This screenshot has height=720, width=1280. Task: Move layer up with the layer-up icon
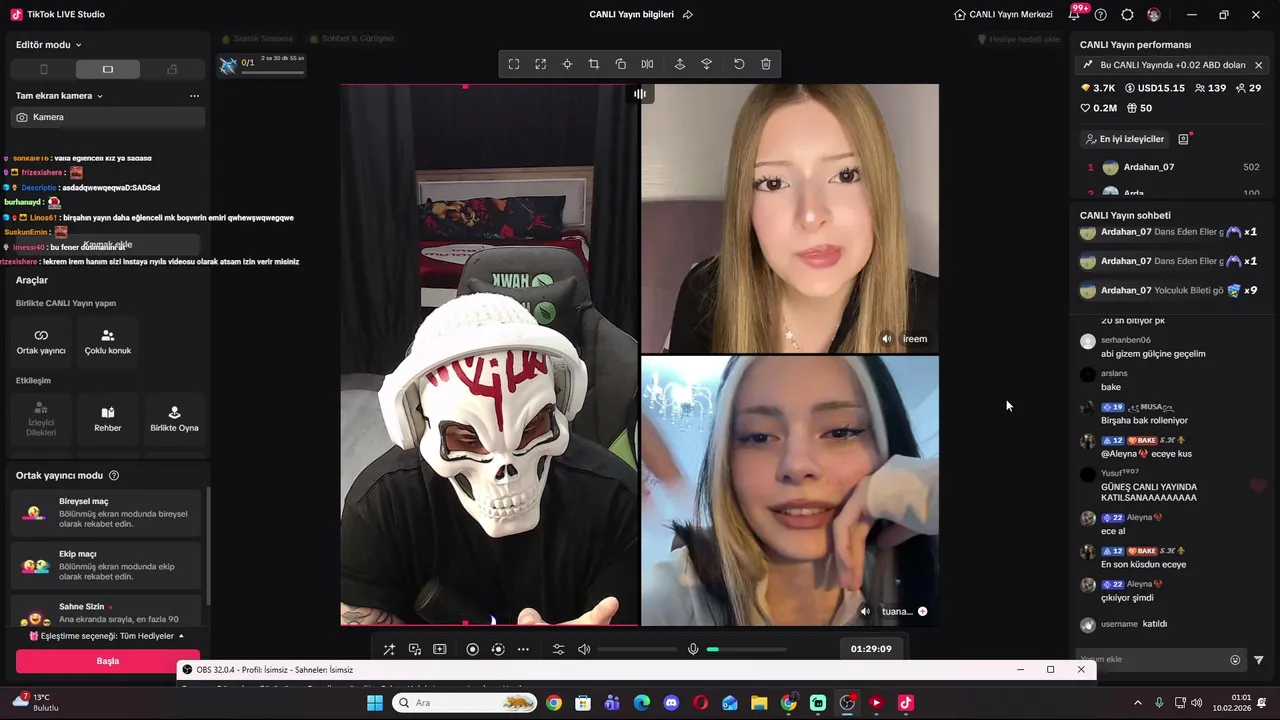click(x=680, y=64)
